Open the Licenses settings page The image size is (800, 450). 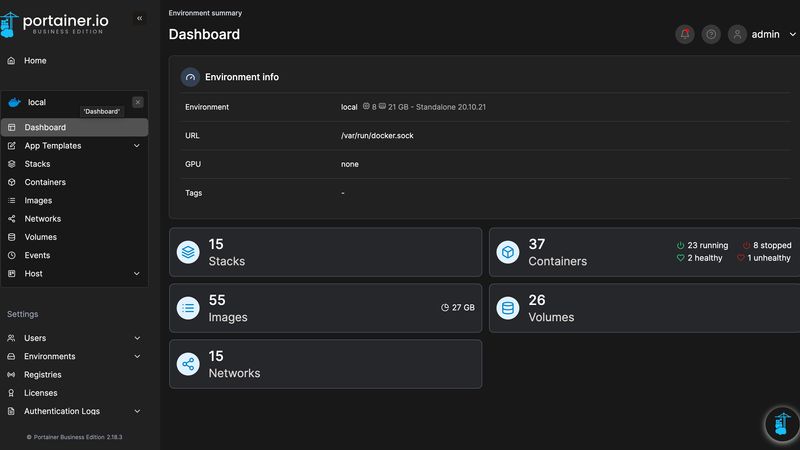click(41, 393)
